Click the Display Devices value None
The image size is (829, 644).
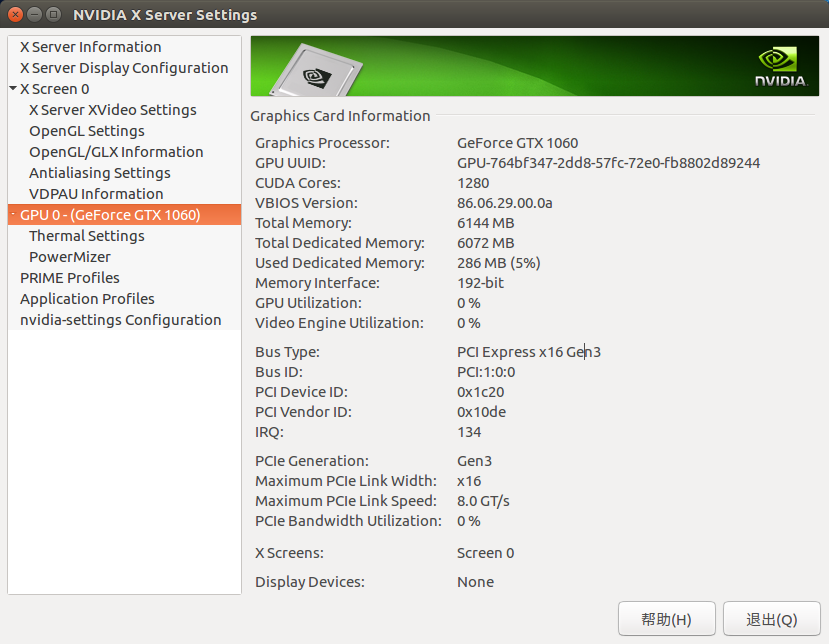475,582
